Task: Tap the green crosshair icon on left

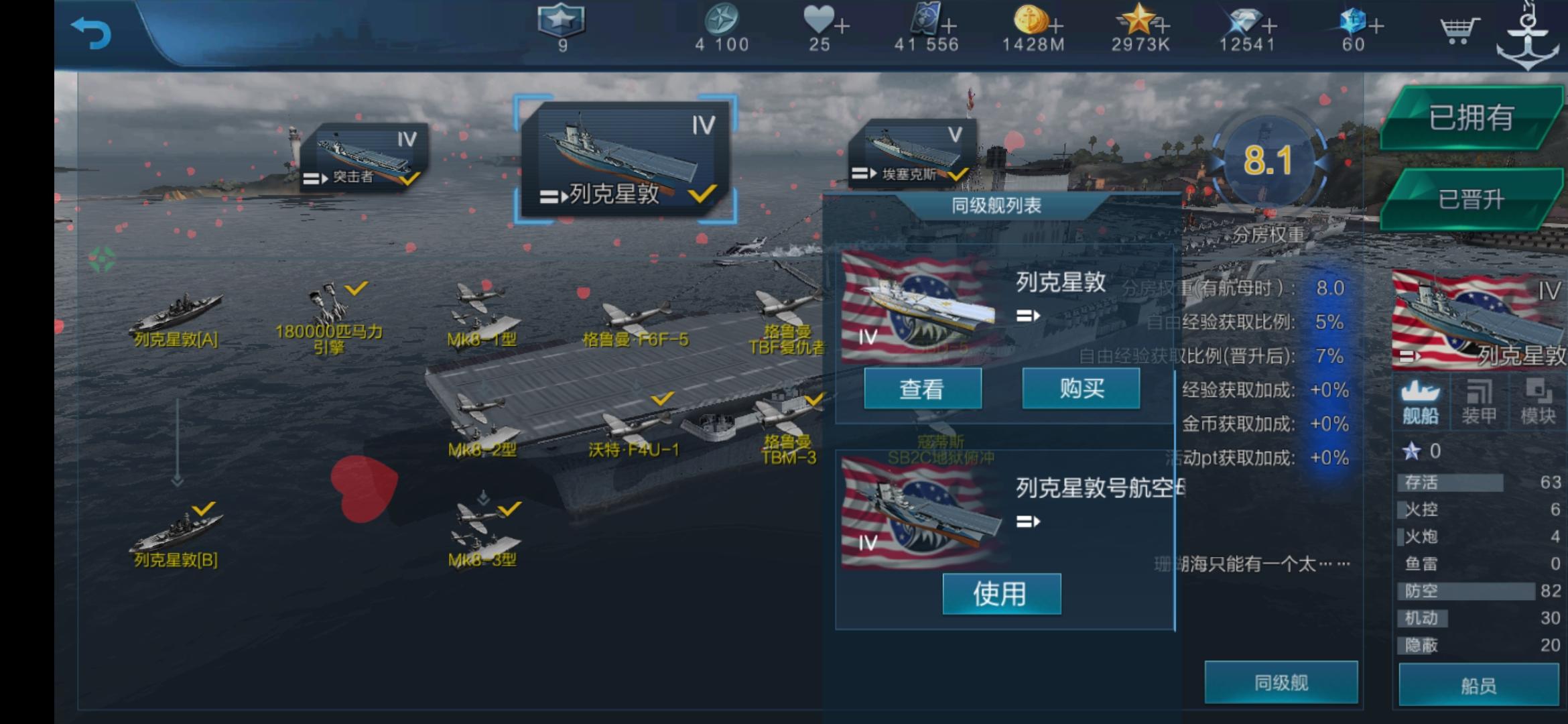Action: [102, 259]
